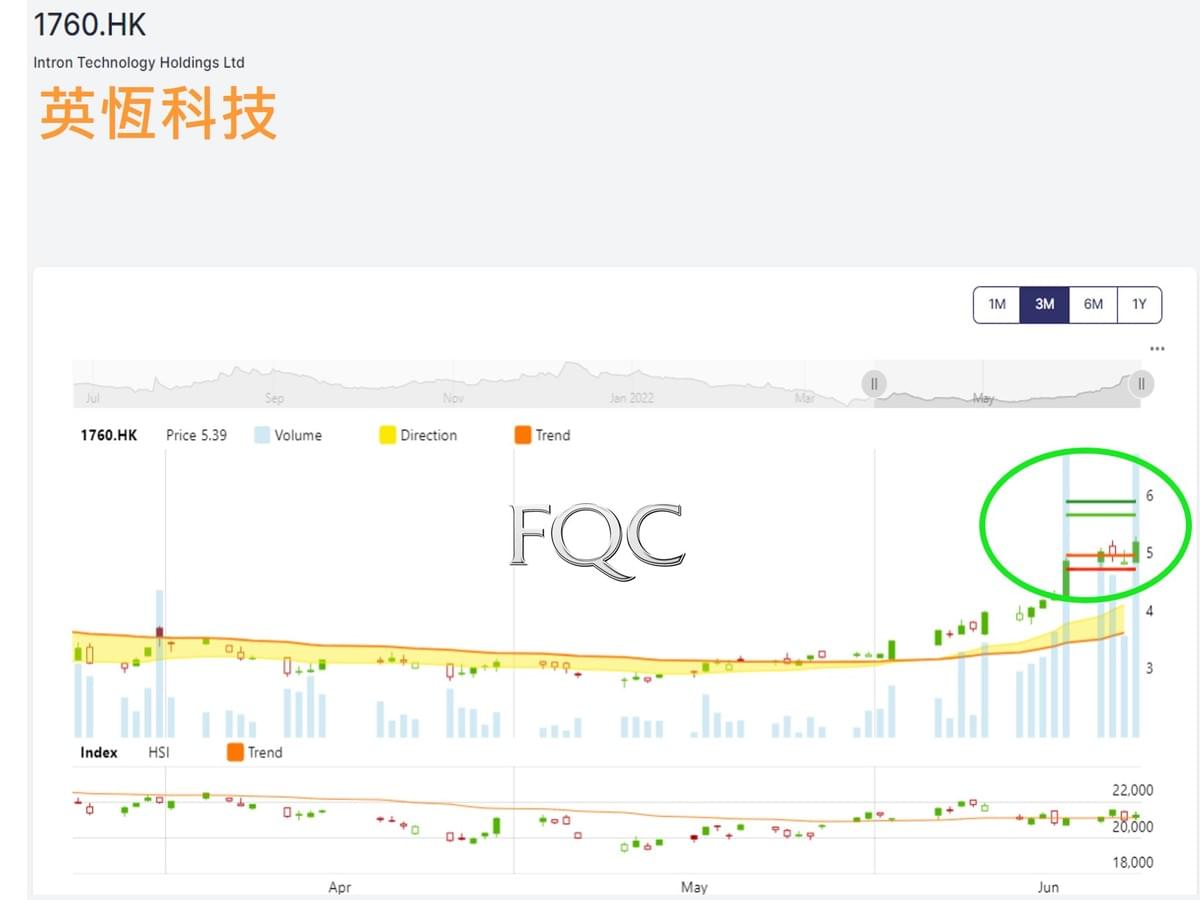Click the lower dark red price level line

(1100, 569)
